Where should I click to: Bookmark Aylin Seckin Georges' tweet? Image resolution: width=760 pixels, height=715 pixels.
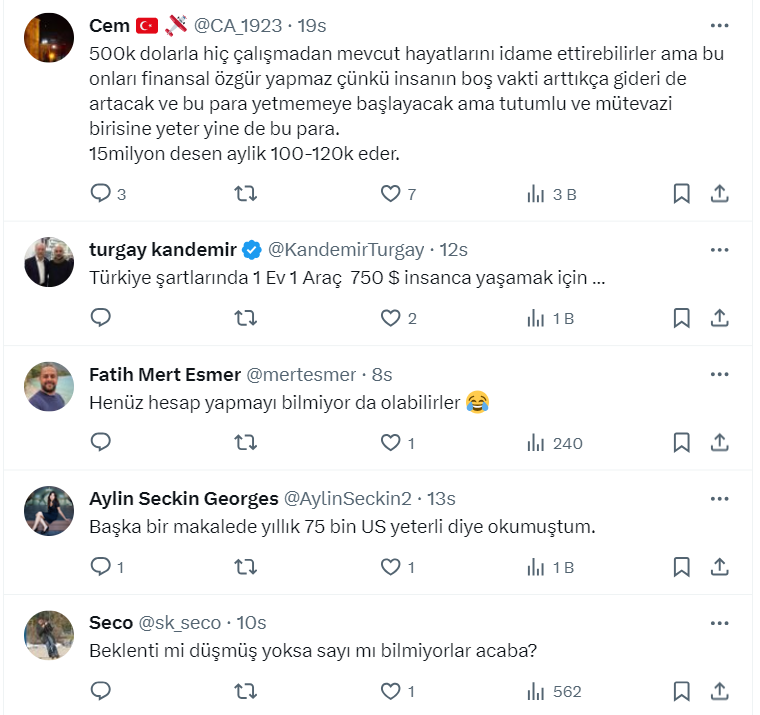point(681,567)
